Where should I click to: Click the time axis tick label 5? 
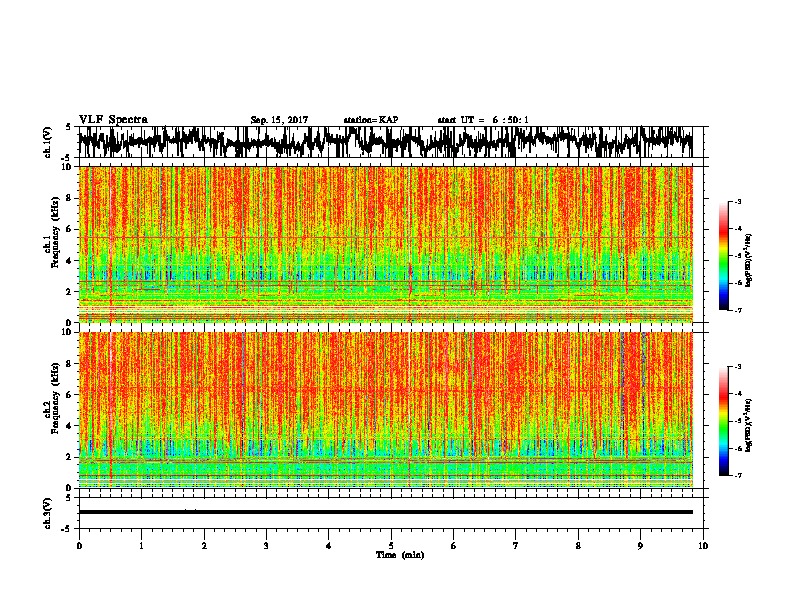click(x=391, y=546)
